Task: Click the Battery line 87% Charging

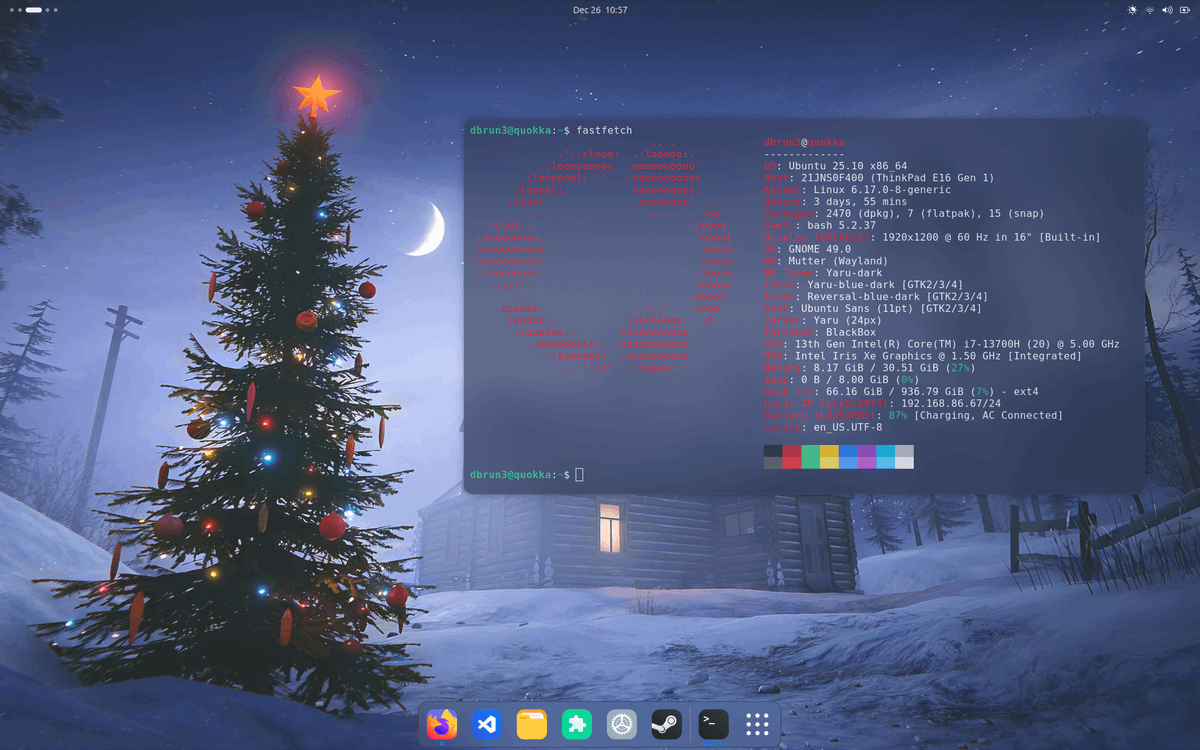Action: [913, 416]
